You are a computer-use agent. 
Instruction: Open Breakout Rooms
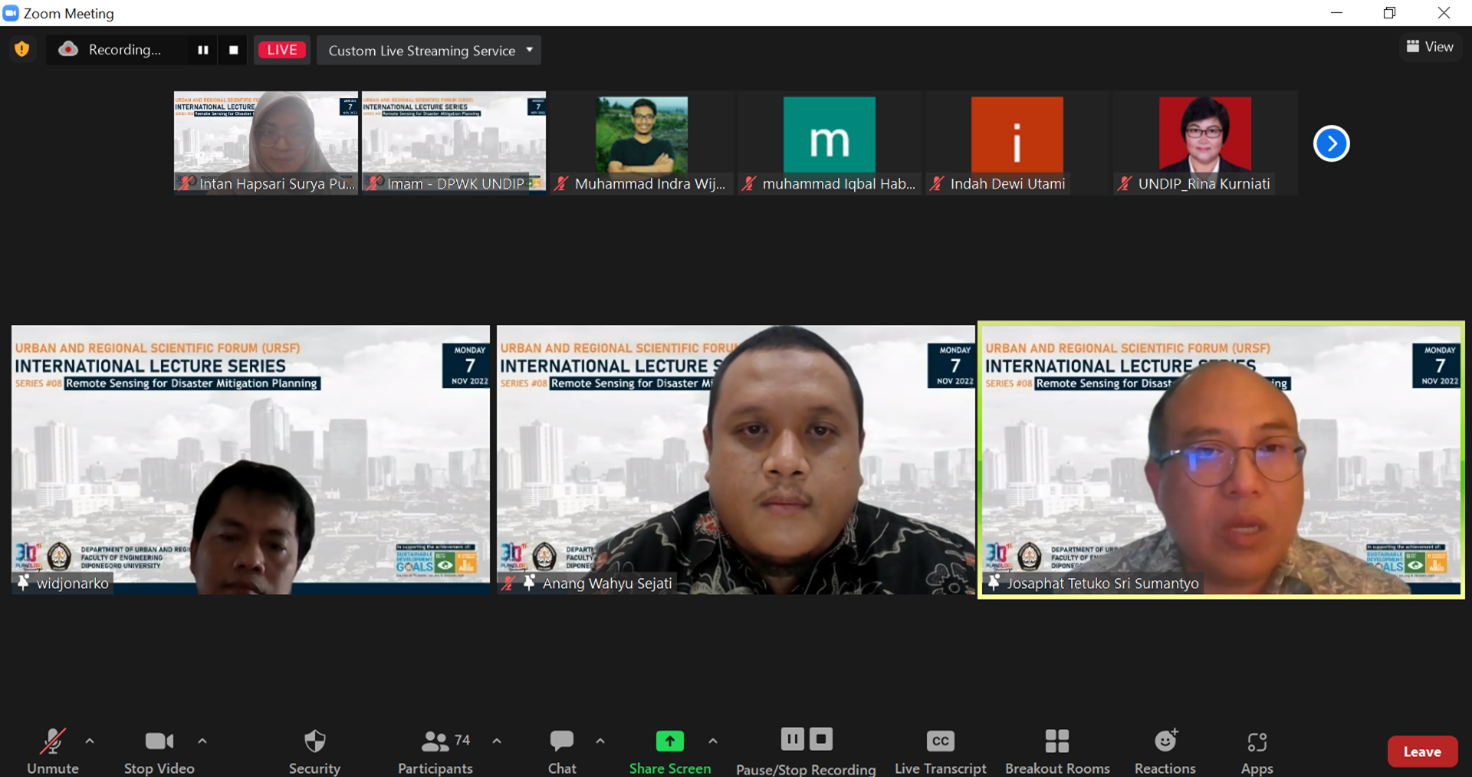[x=1057, y=750]
